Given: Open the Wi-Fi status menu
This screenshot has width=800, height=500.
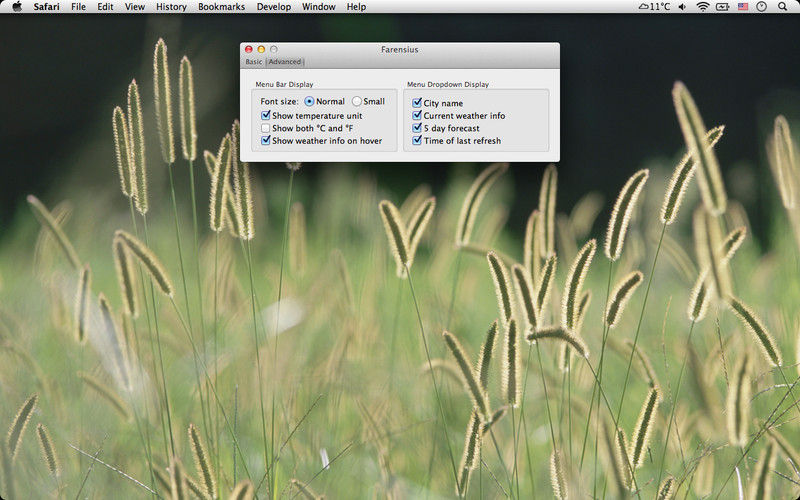Looking at the screenshot, I should click(703, 7).
